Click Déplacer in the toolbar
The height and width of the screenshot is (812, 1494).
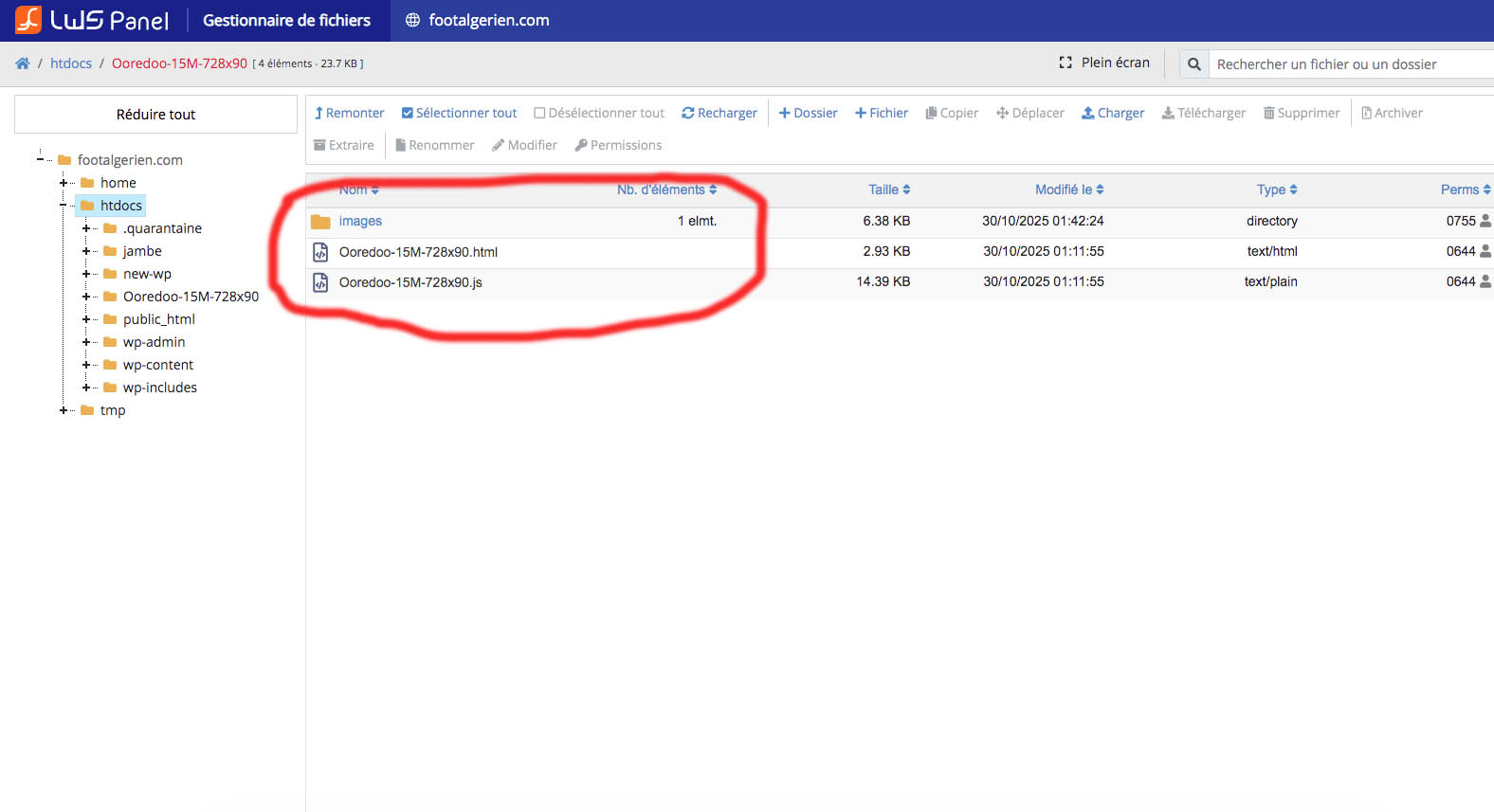[x=1030, y=113]
